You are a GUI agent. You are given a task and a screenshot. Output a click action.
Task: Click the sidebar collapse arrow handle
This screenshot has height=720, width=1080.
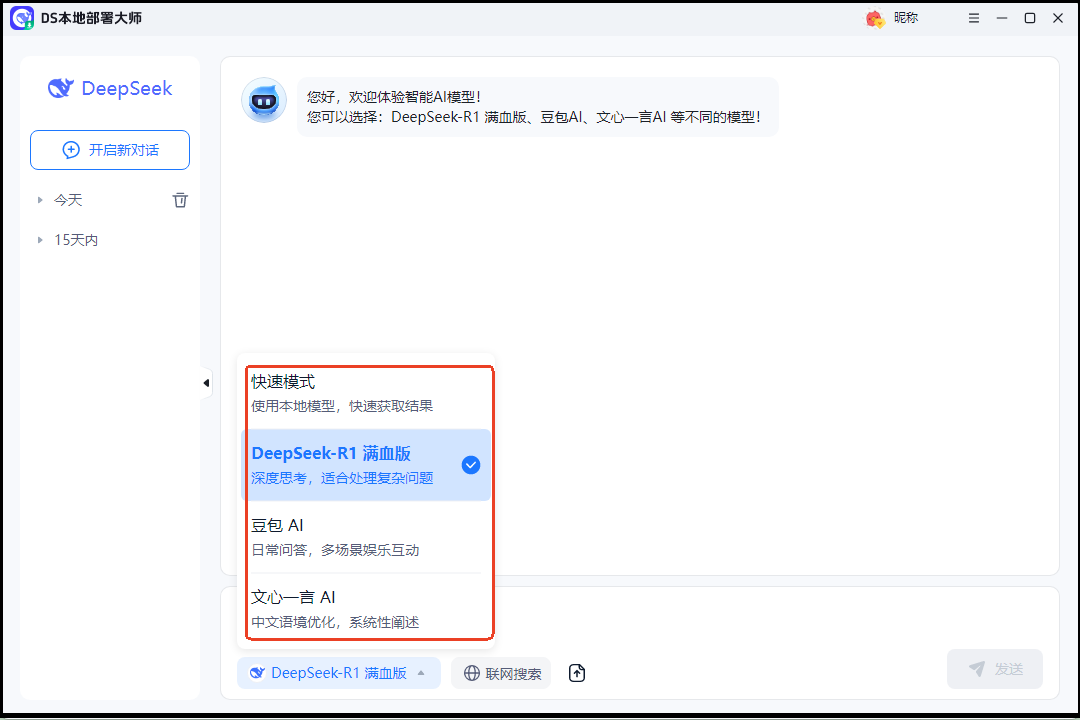(x=206, y=382)
